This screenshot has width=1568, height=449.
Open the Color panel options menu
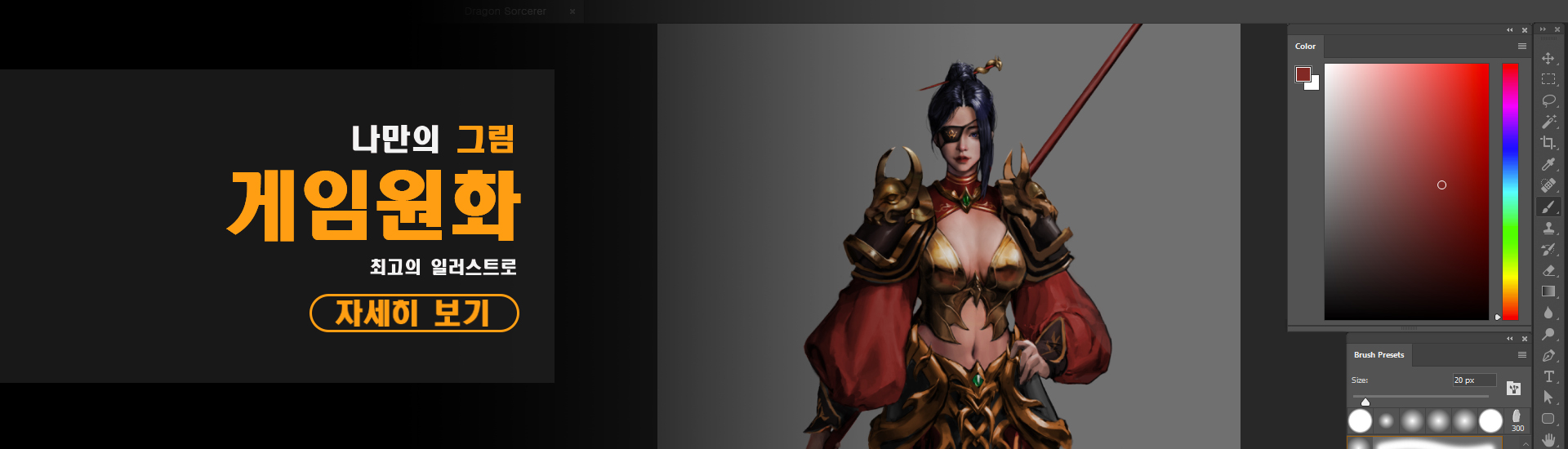1521,47
